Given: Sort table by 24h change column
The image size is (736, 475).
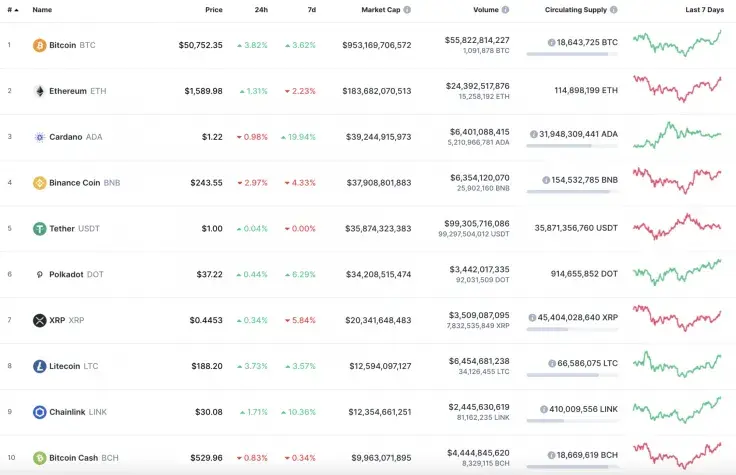Looking at the screenshot, I should pos(261,9).
